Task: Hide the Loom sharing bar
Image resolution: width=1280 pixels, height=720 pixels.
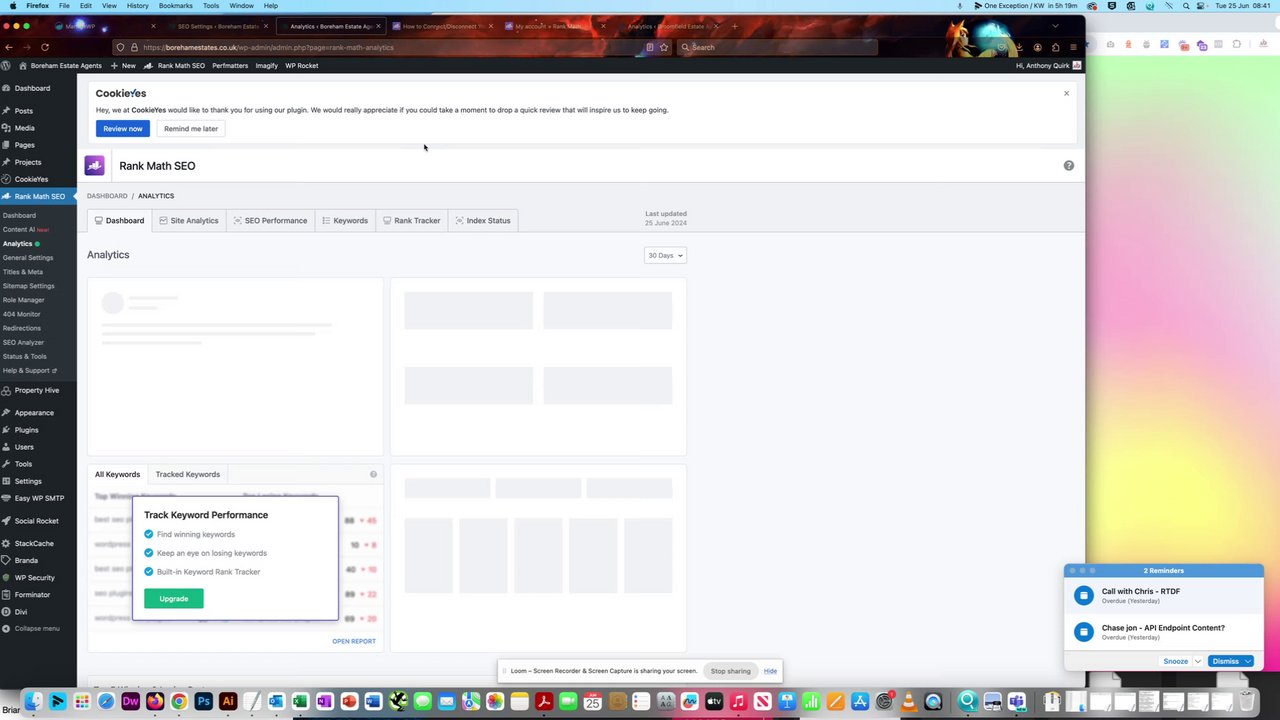Action: tap(770, 671)
